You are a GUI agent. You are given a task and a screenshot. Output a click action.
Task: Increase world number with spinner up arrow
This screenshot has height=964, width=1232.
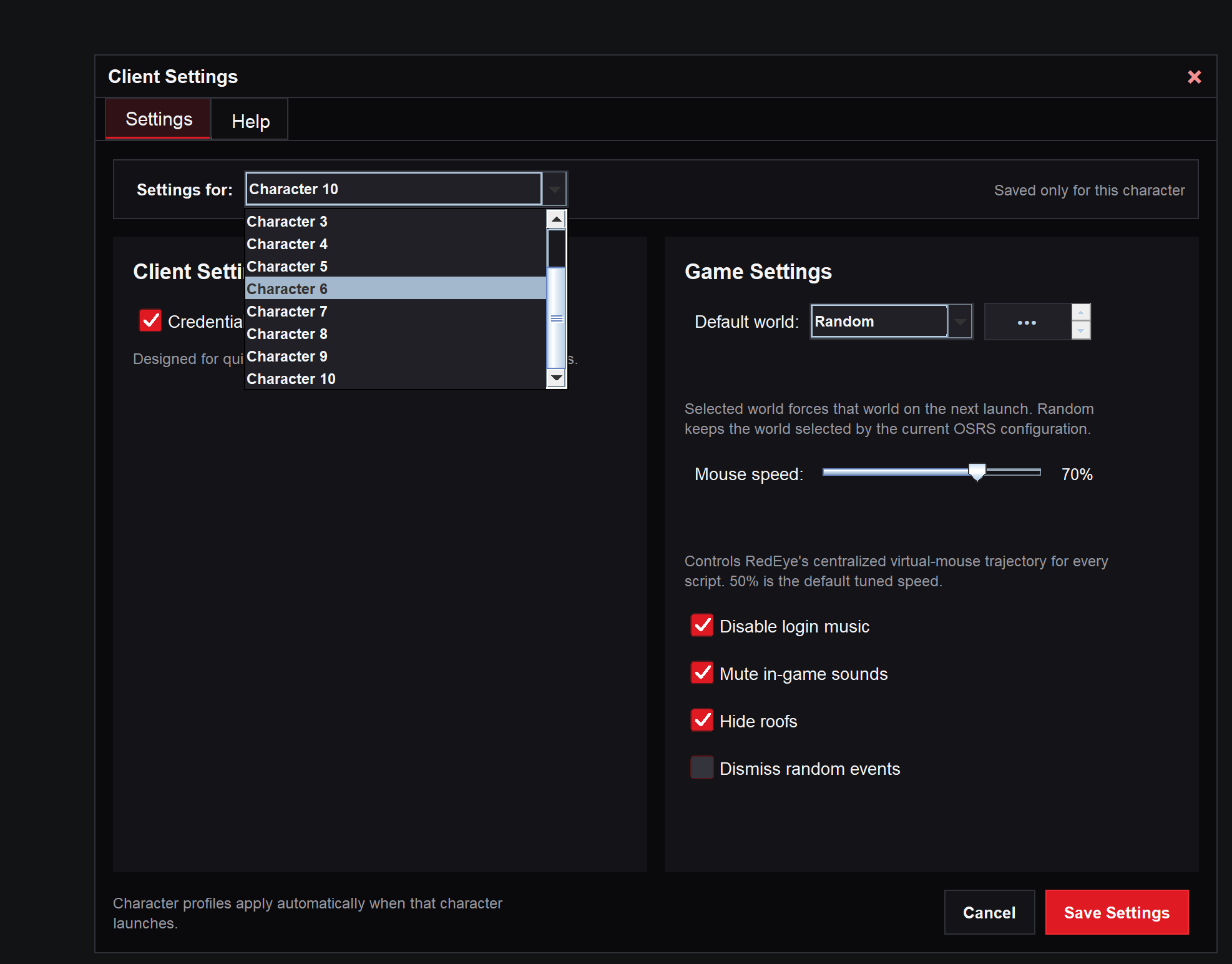(x=1081, y=312)
